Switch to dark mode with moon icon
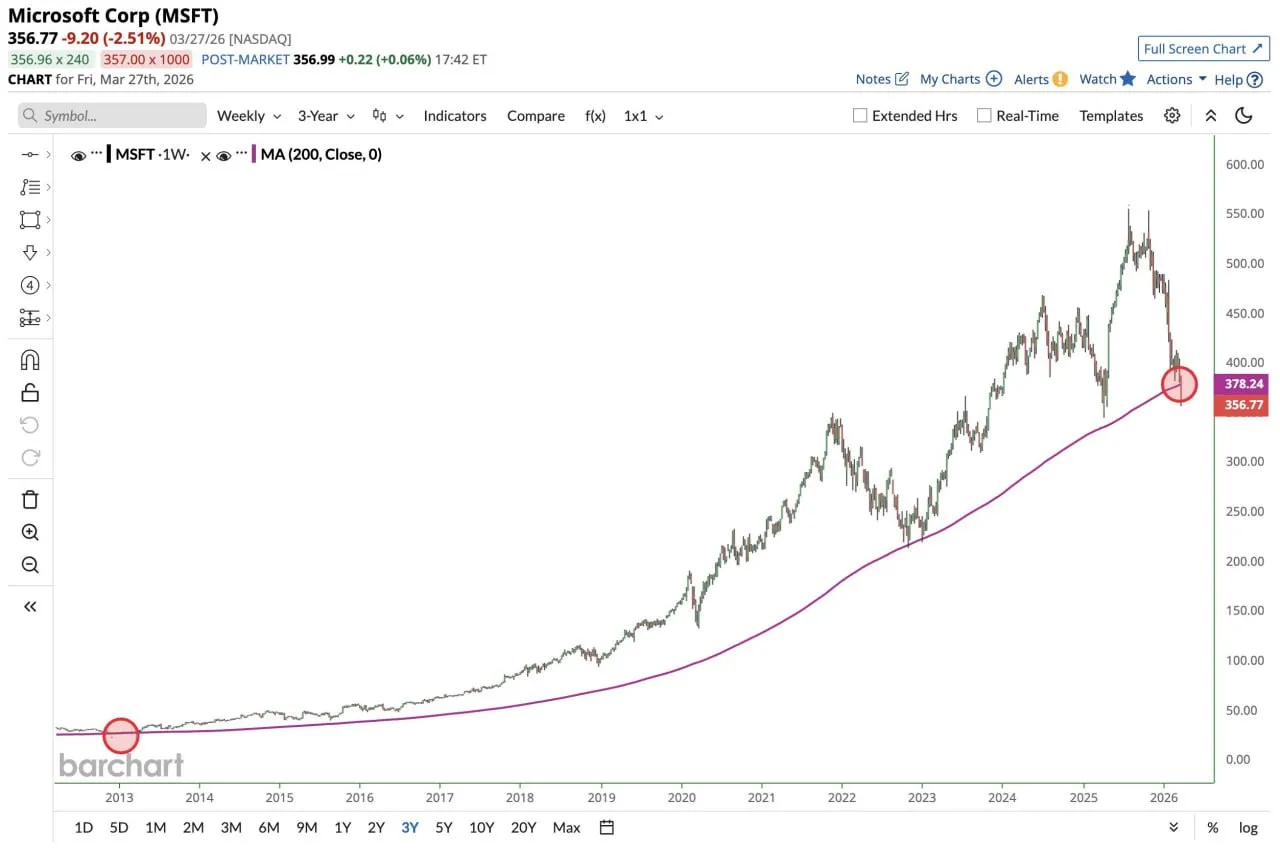1280x850 pixels. tap(1244, 116)
